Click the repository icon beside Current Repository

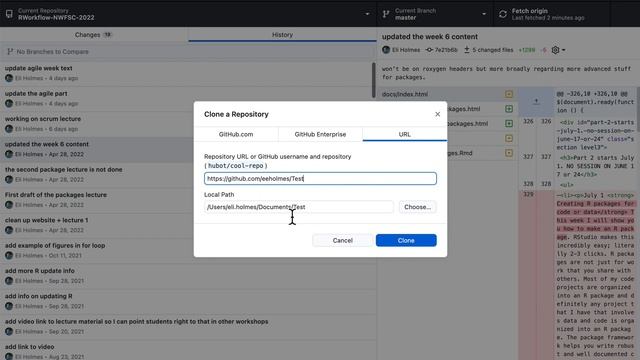coord(9,14)
